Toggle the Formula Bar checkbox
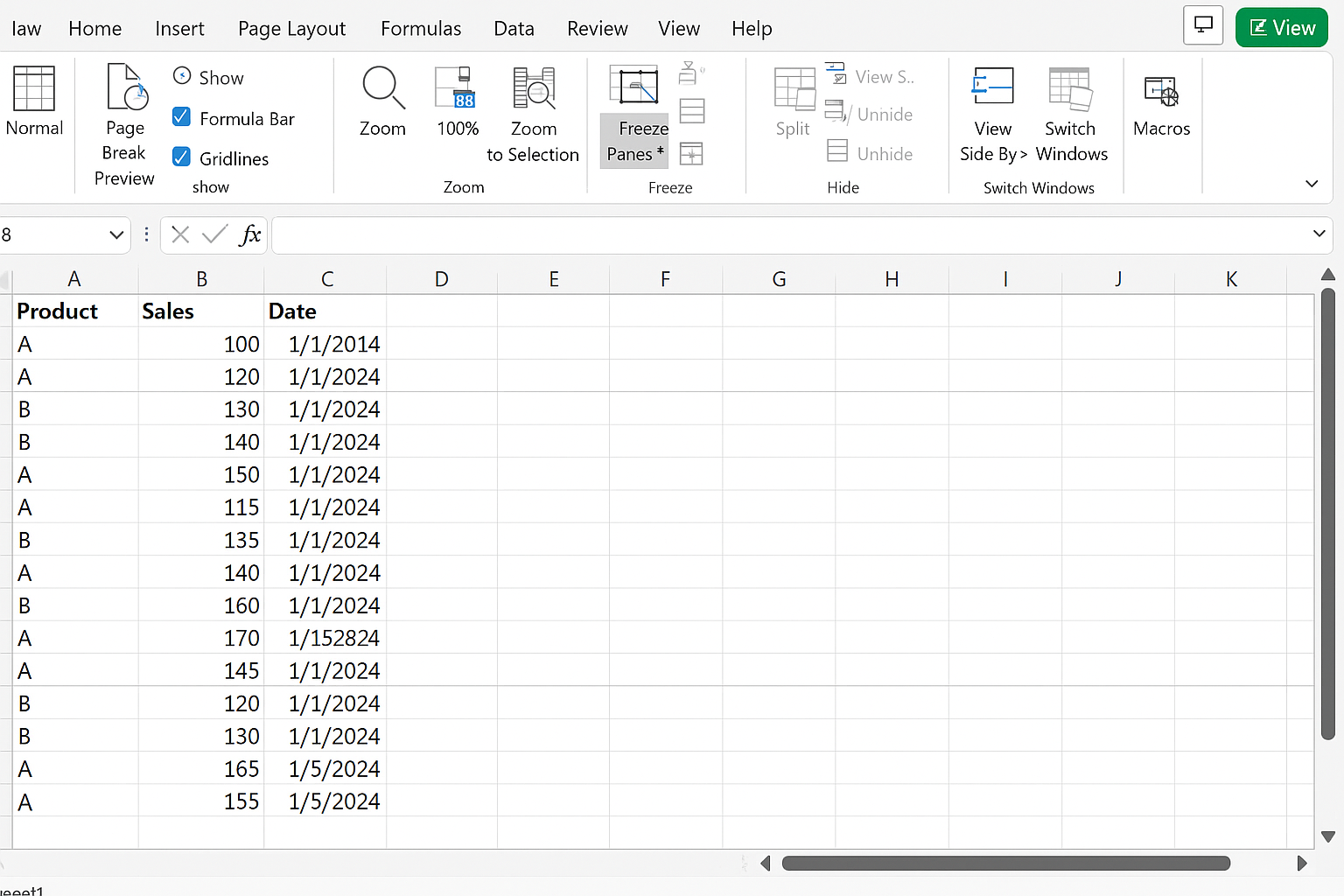 coord(181,116)
